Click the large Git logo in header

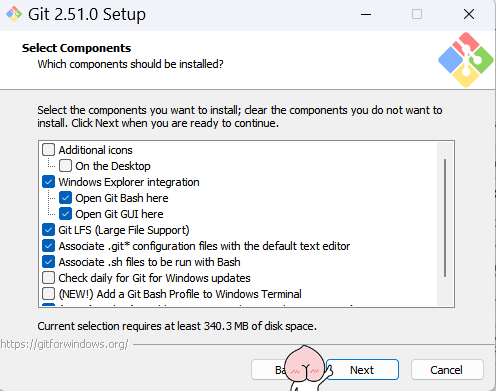[466, 60]
